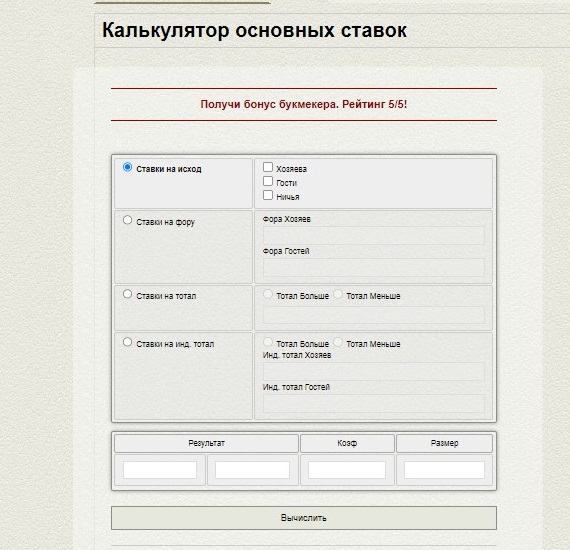Click the Фора Хозяев input field

[x=374, y=235]
